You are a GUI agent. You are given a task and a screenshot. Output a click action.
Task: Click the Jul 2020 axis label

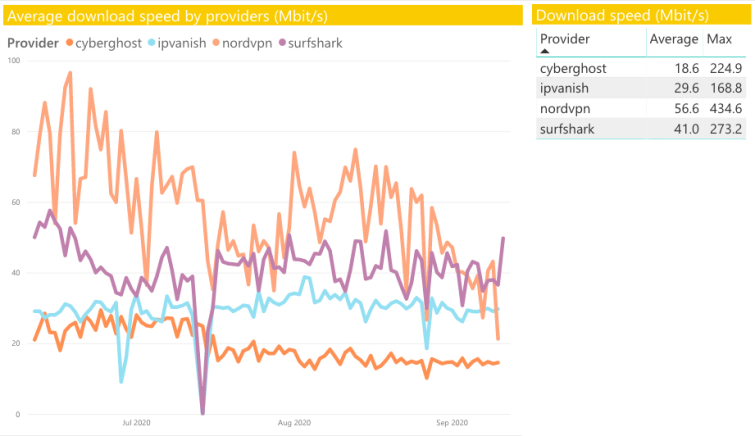pyautogui.click(x=136, y=423)
